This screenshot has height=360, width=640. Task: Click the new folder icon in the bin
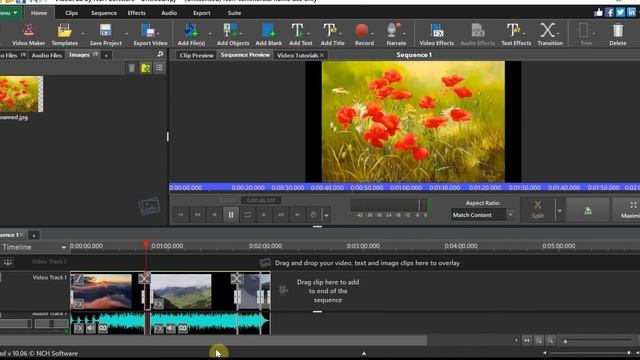pos(146,68)
